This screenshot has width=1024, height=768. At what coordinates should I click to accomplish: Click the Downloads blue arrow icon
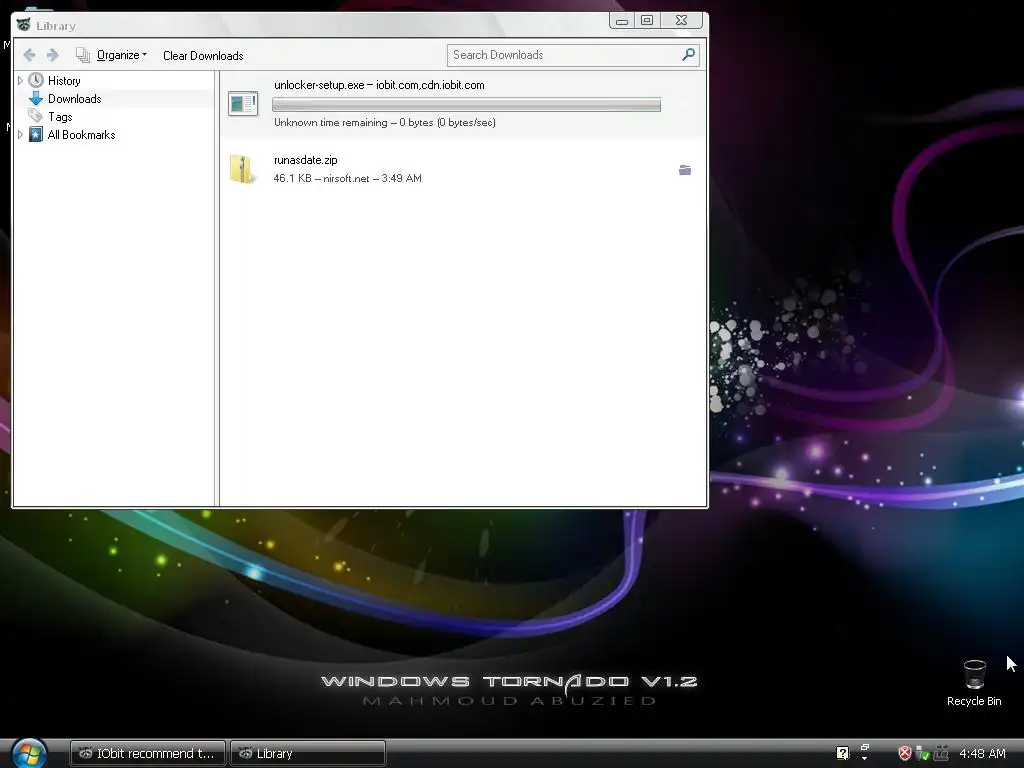click(36, 99)
